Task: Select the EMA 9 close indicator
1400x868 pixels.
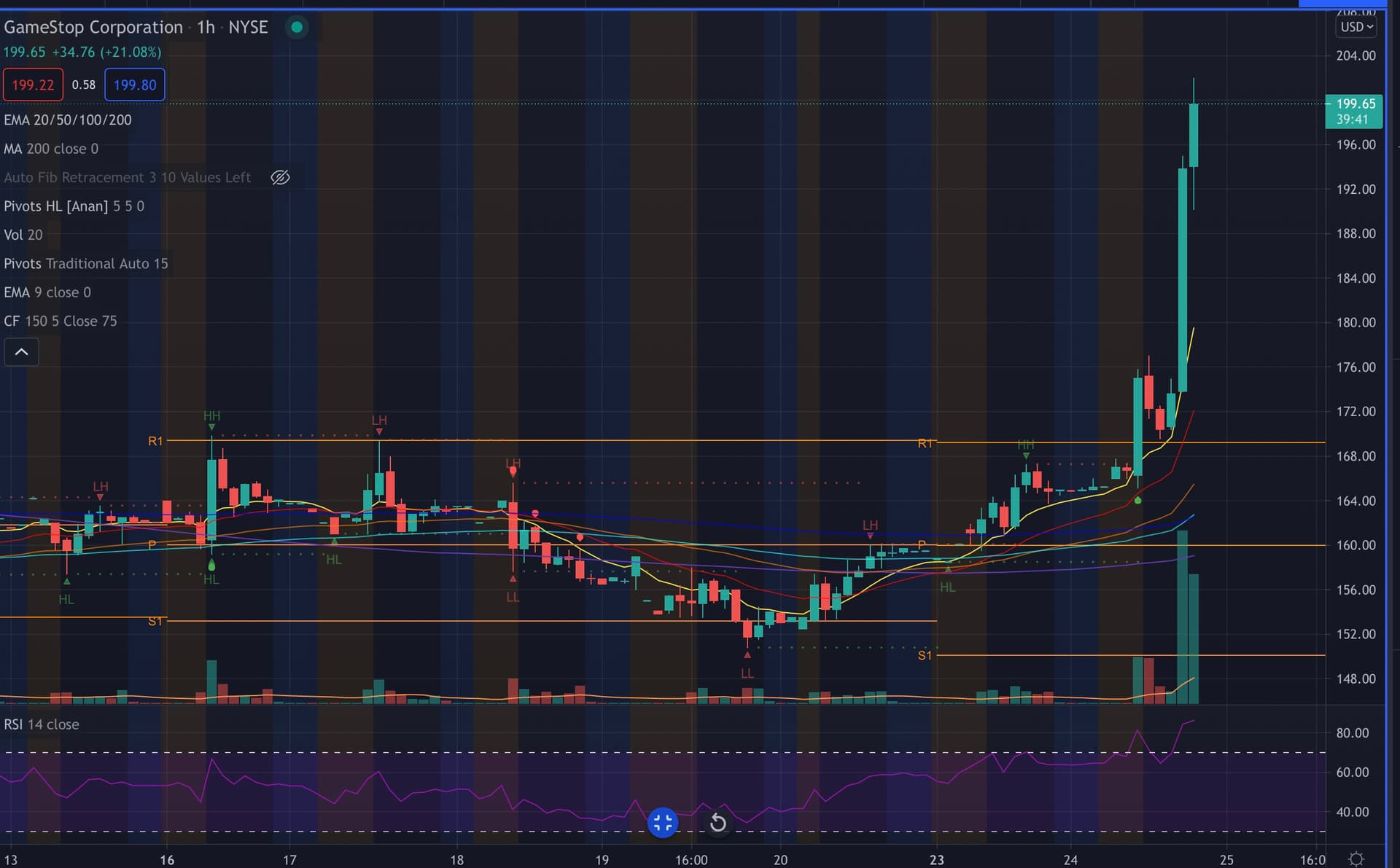Action: click(x=47, y=292)
